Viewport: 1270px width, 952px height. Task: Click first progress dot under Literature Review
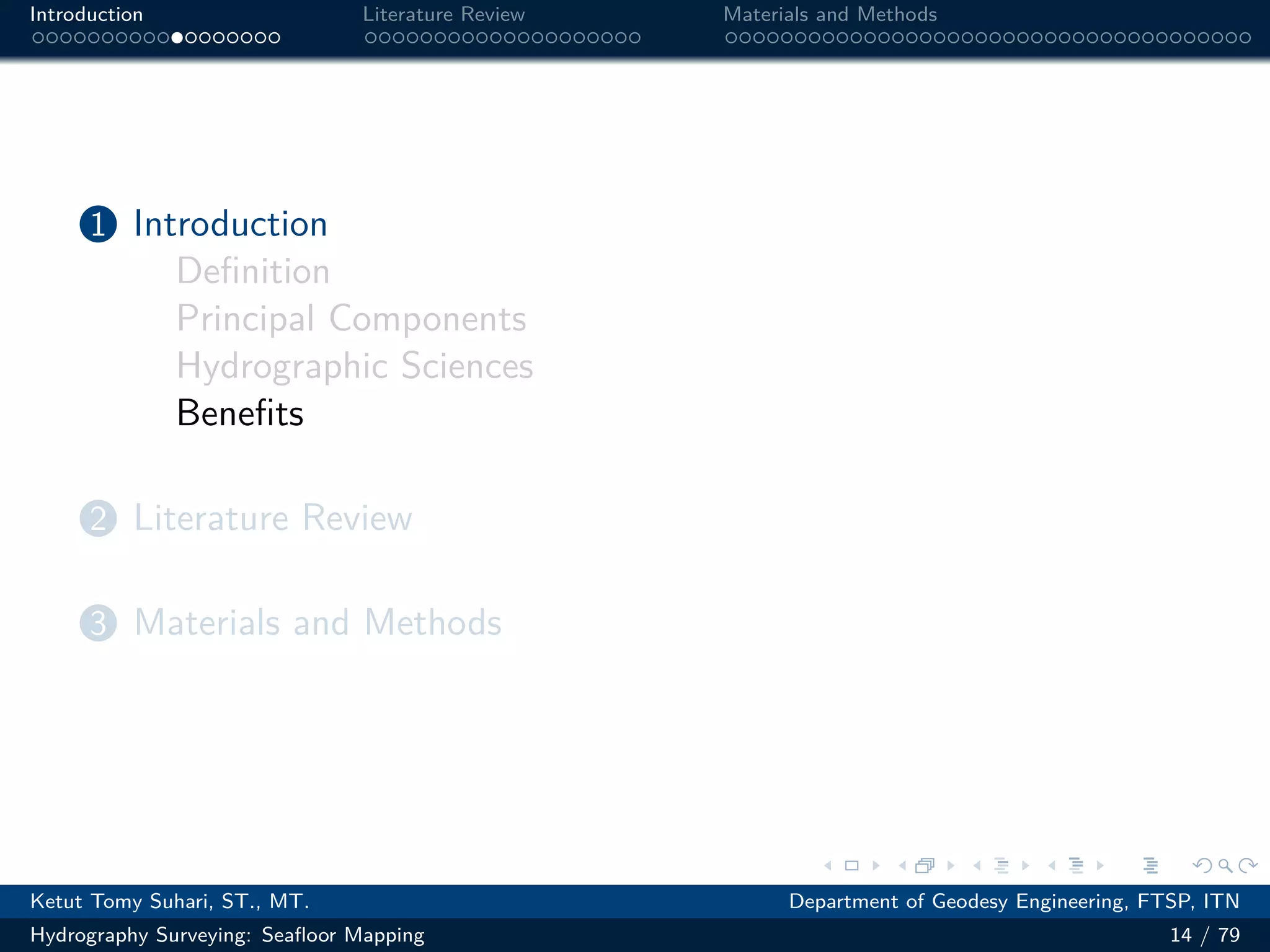(371, 38)
